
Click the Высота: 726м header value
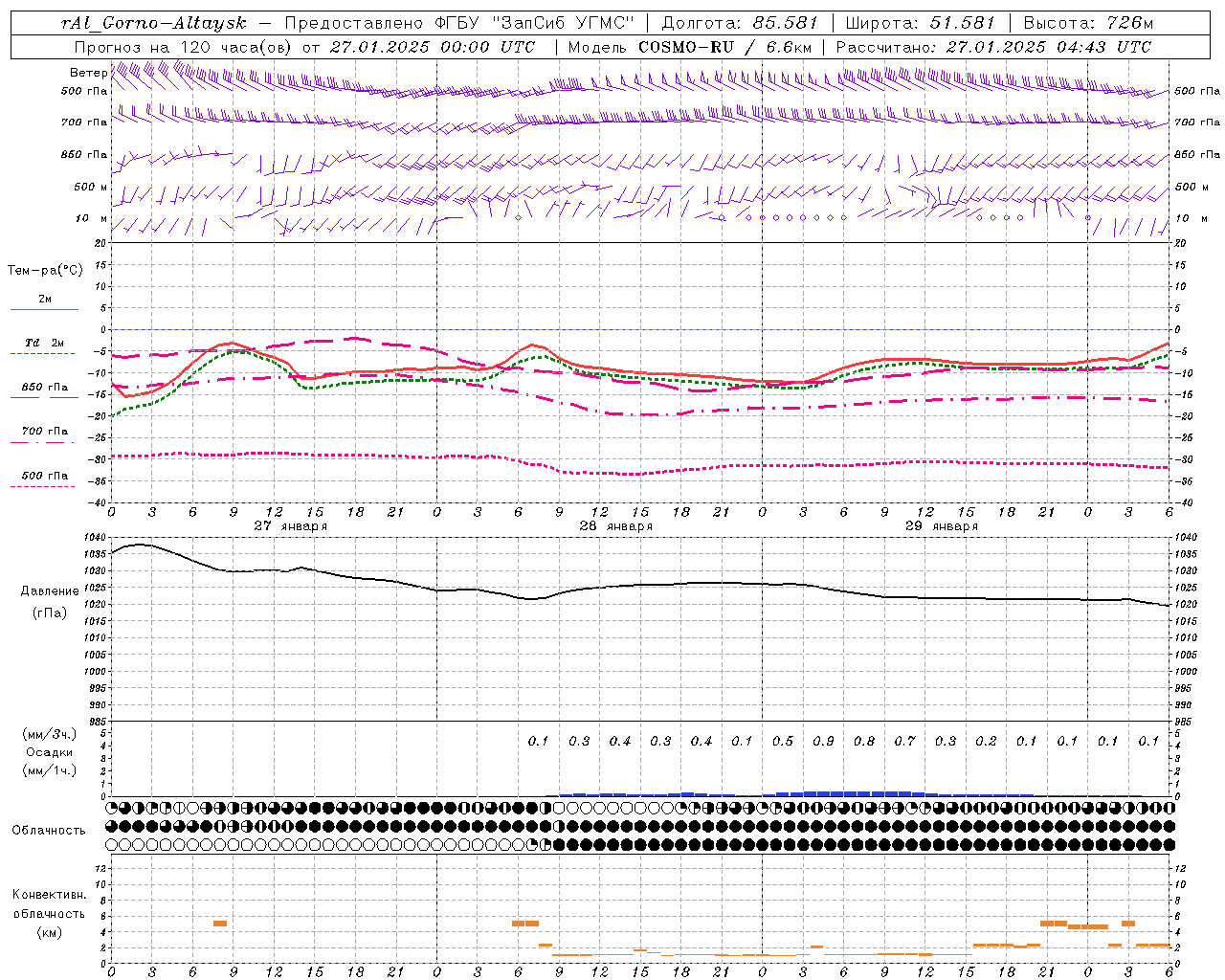(1088, 23)
